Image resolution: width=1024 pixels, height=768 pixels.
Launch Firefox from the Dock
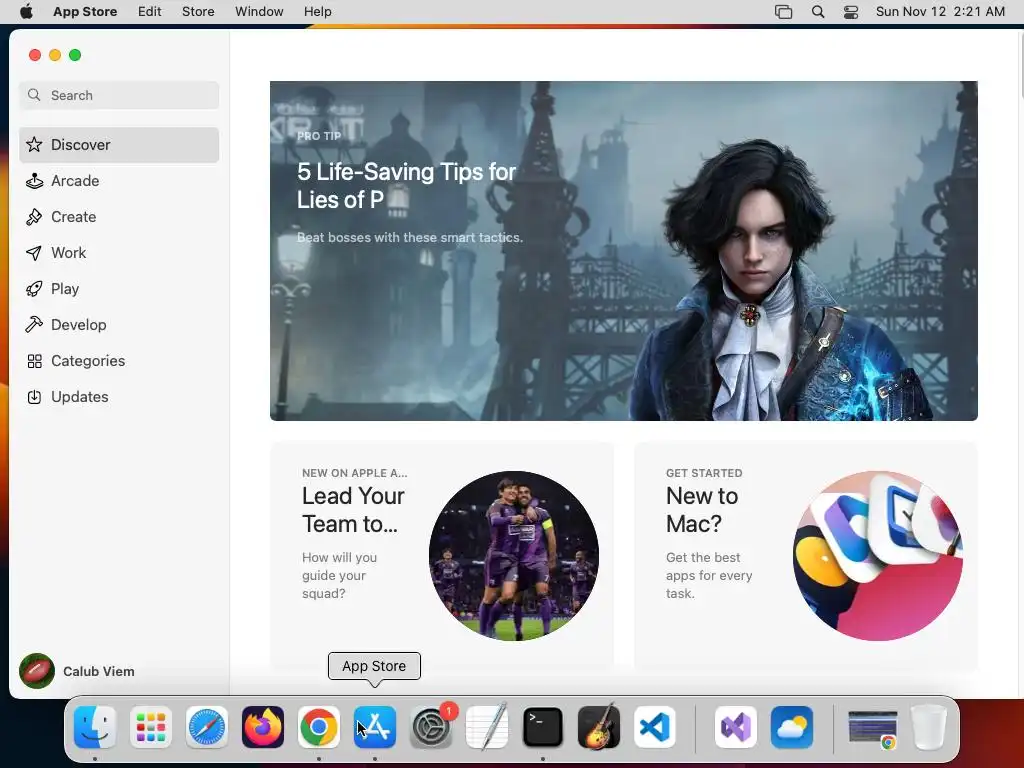point(263,727)
